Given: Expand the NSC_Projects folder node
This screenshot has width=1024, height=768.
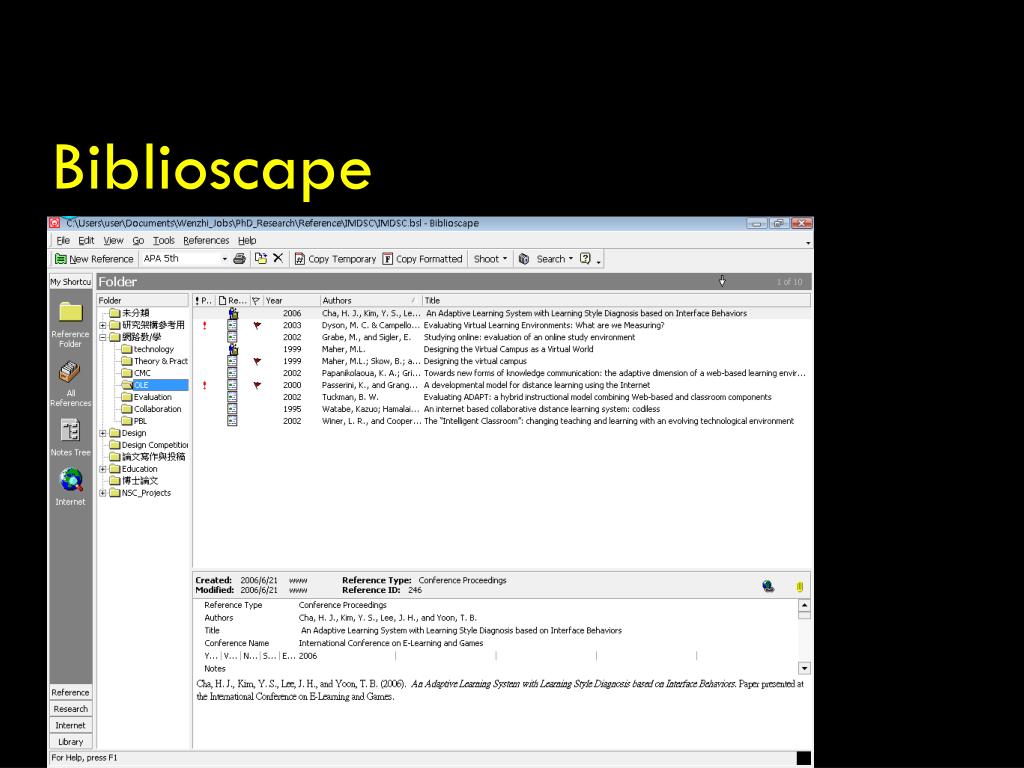Looking at the screenshot, I should [x=103, y=493].
